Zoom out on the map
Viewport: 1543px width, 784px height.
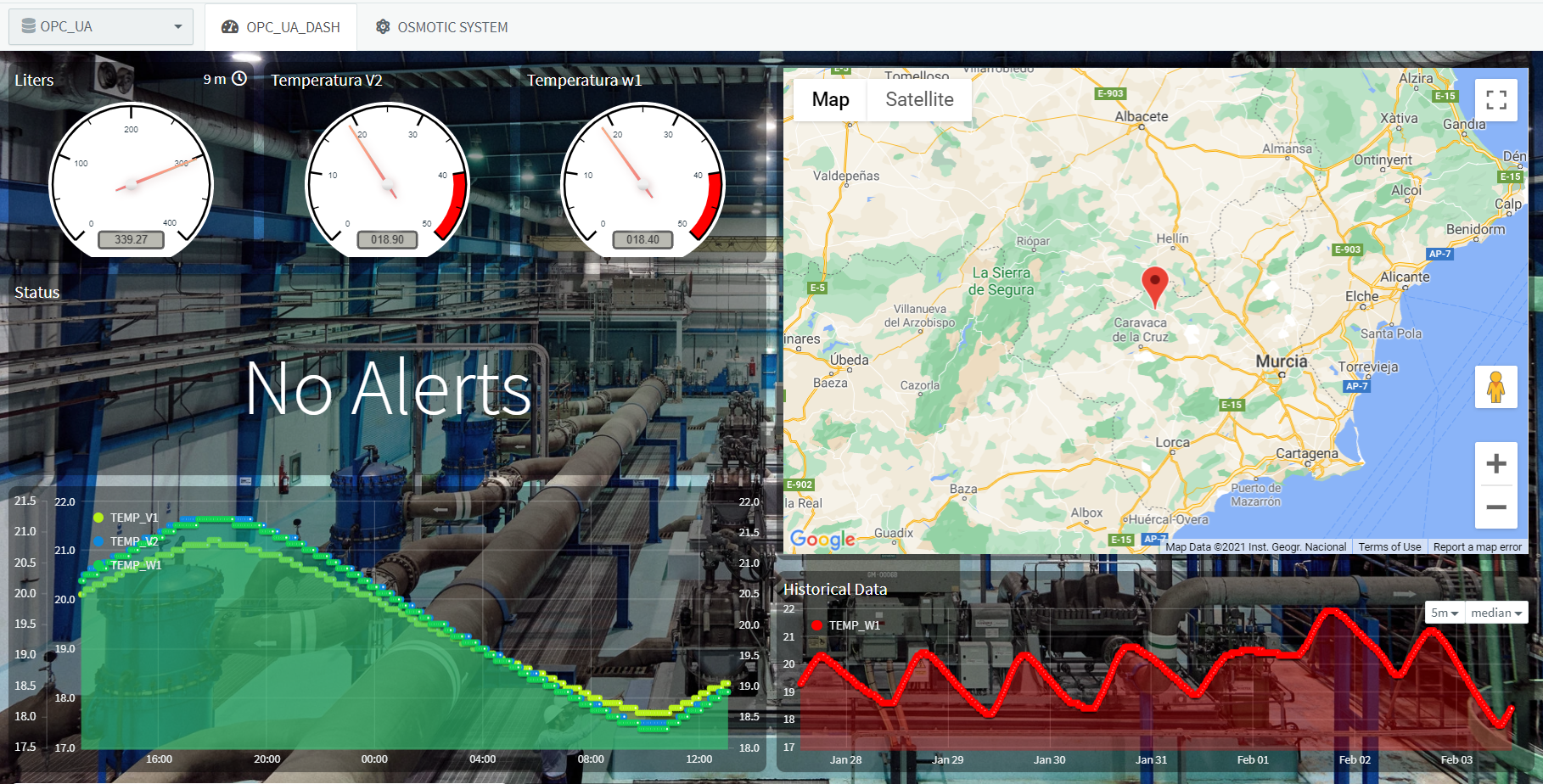[1496, 507]
